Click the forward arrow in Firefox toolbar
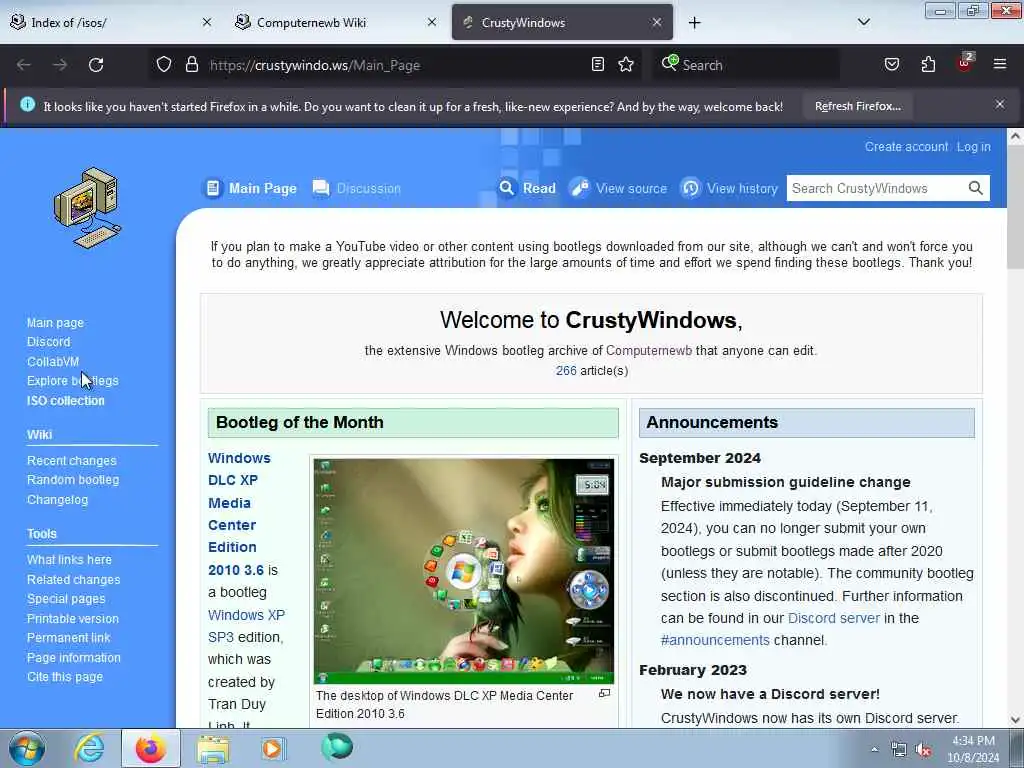This screenshot has height=768, width=1024. click(x=60, y=65)
